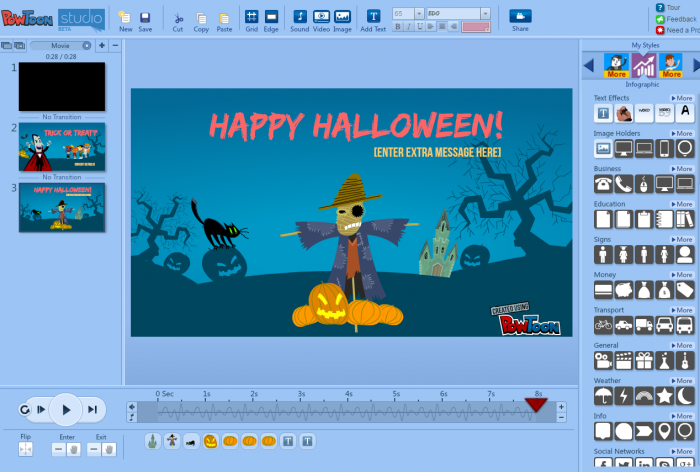The height and width of the screenshot is (472, 700).
Task: Toggle the Edge display
Action: 271,21
